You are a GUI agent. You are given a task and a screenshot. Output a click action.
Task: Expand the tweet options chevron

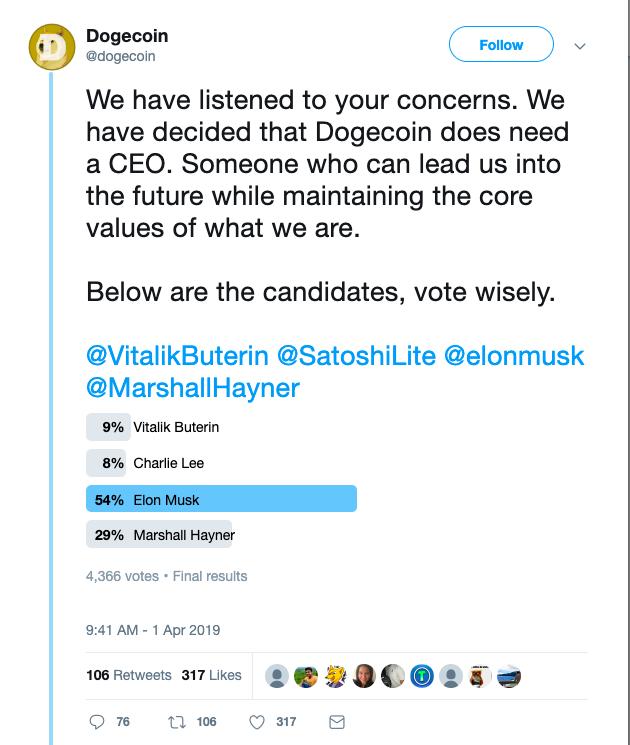tap(580, 46)
